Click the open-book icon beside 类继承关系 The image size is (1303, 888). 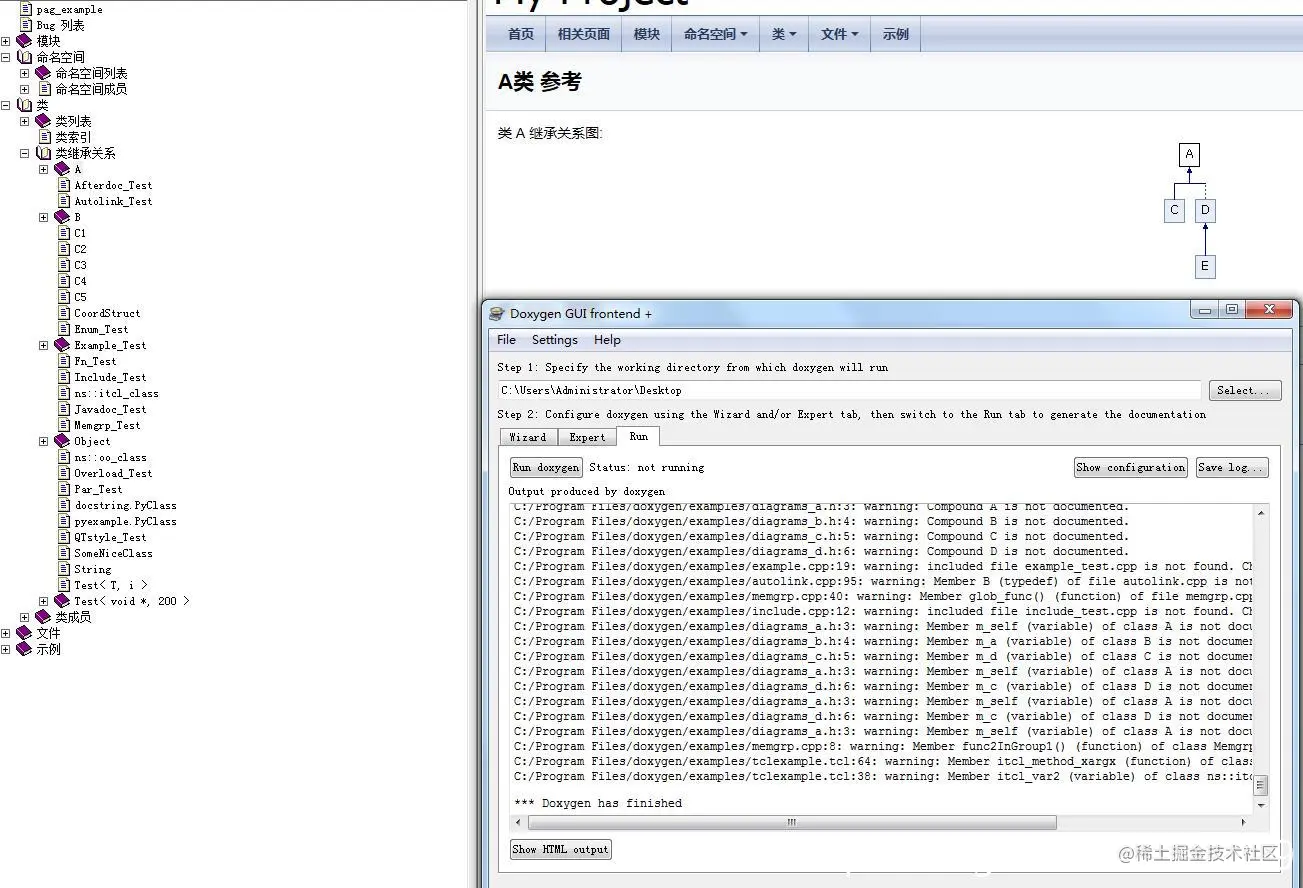tap(43, 153)
